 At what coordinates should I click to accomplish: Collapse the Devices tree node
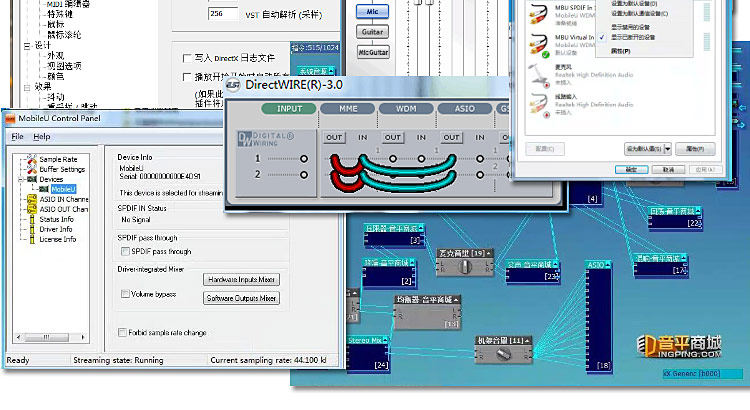click(21, 179)
